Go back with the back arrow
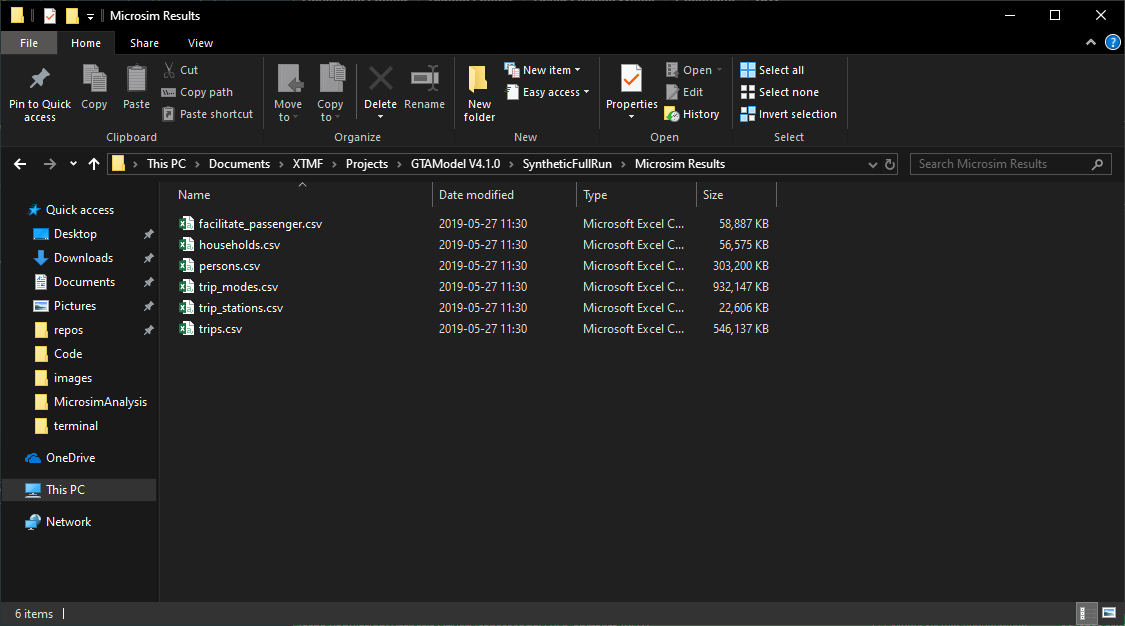 pyautogui.click(x=20, y=164)
